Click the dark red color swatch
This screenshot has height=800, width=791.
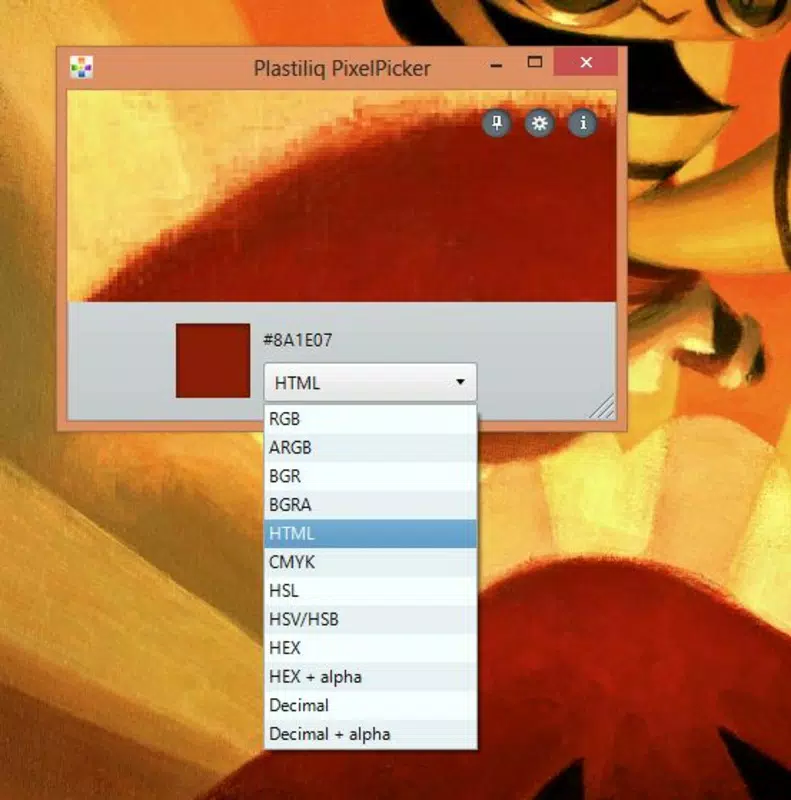click(213, 360)
